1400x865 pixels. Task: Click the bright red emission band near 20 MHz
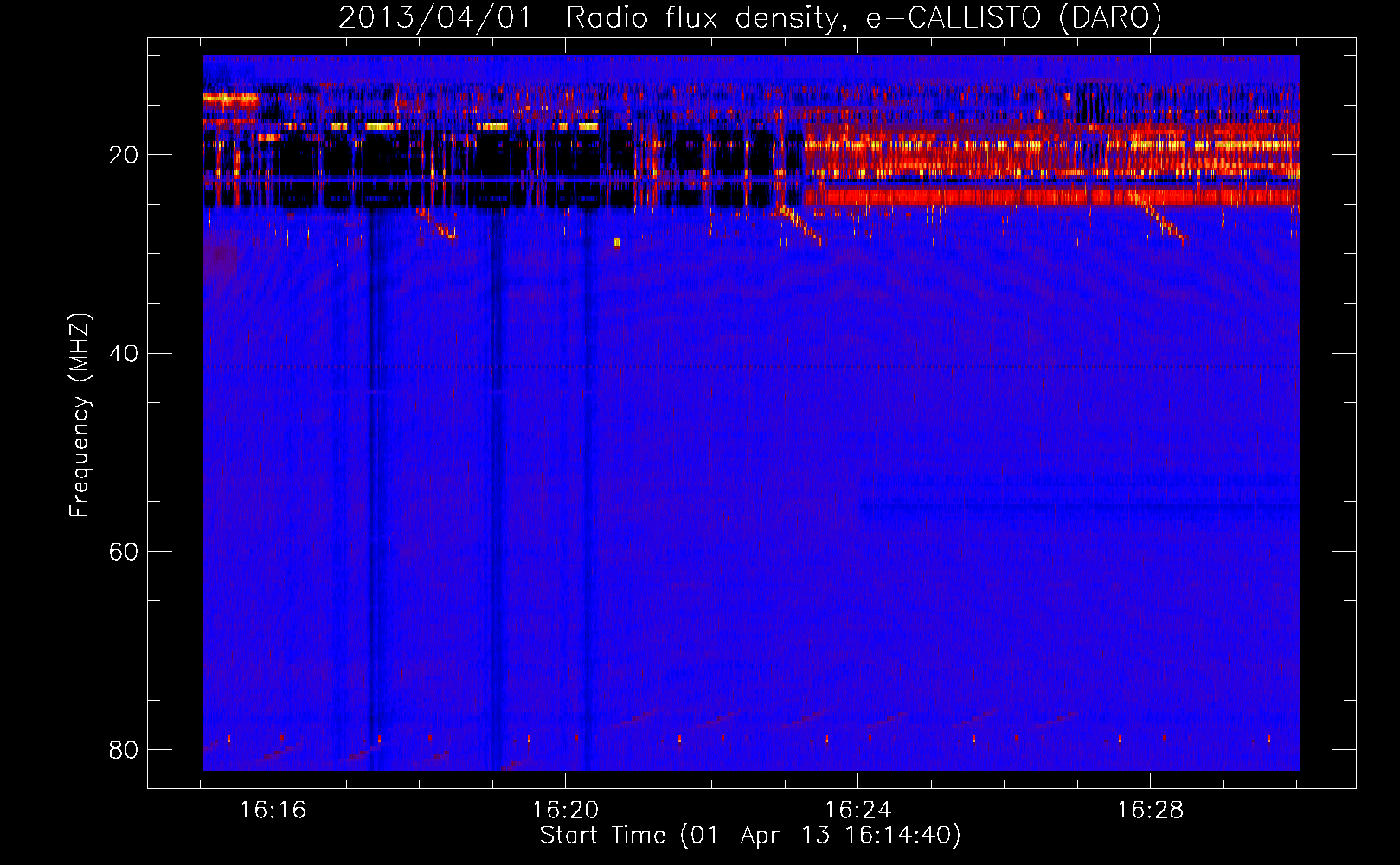[x=1051, y=164]
